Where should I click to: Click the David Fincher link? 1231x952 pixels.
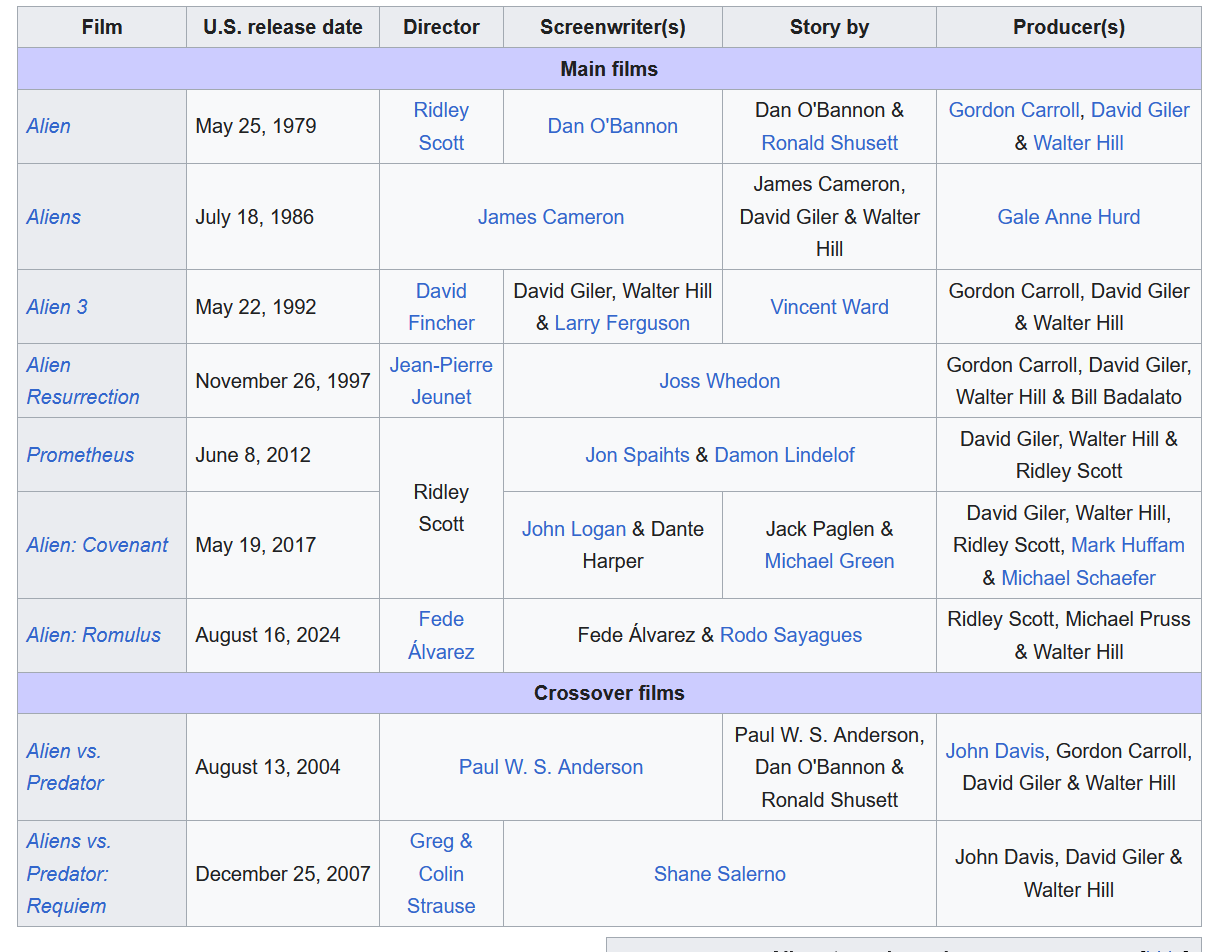[441, 307]
